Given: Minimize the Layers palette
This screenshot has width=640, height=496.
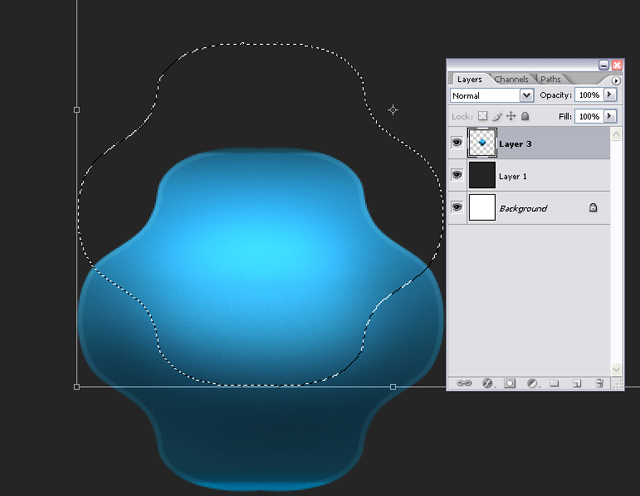Looking at the screenshot, I should pos(604,65).
